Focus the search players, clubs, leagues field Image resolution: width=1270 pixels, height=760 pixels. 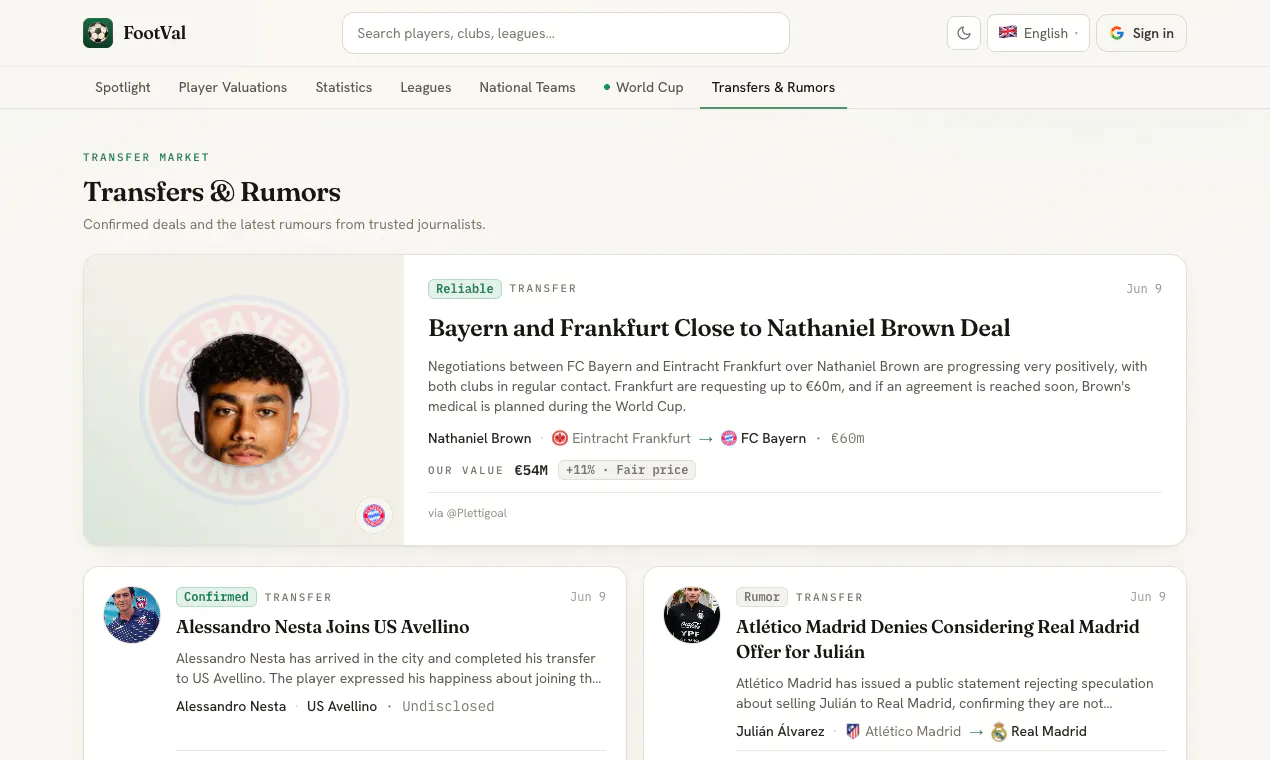(x=566, y=33)
